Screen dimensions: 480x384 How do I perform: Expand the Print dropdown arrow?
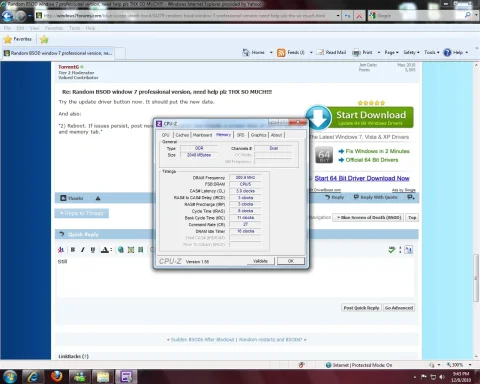click(x=379, y=52)
